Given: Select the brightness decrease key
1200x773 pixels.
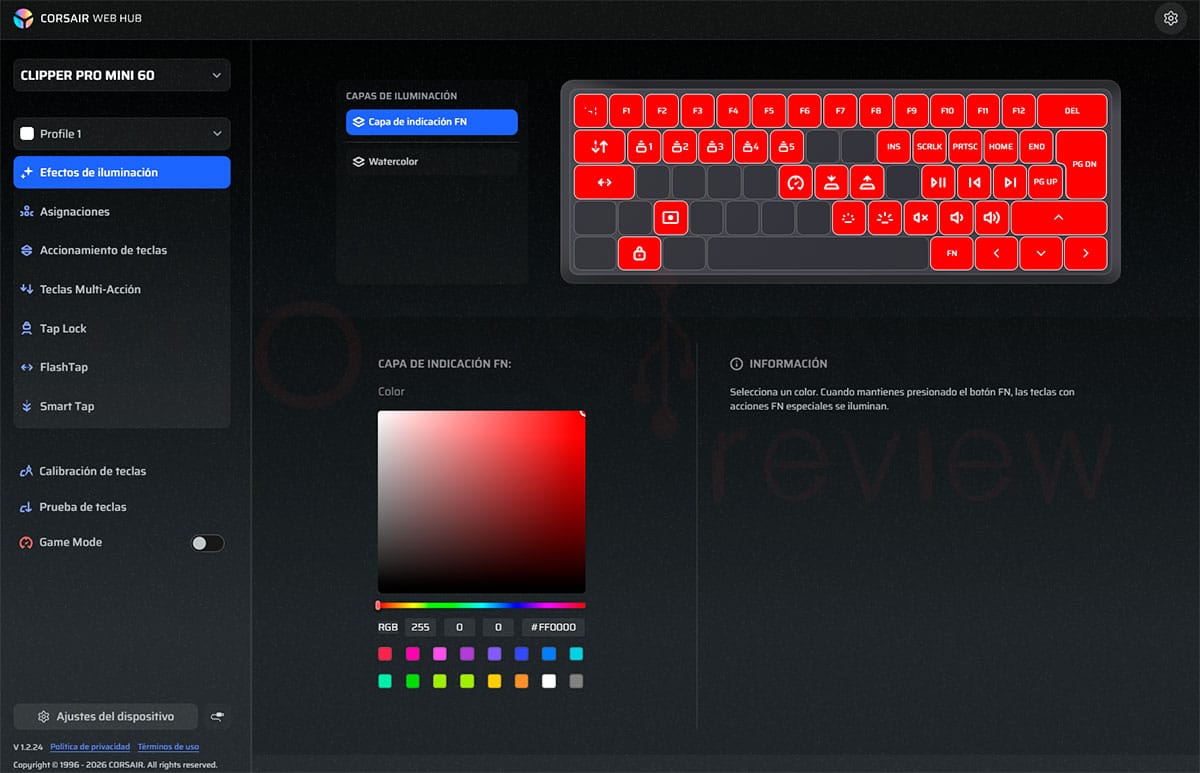Looking at the screenshot, I should click(x=848, y=218).
